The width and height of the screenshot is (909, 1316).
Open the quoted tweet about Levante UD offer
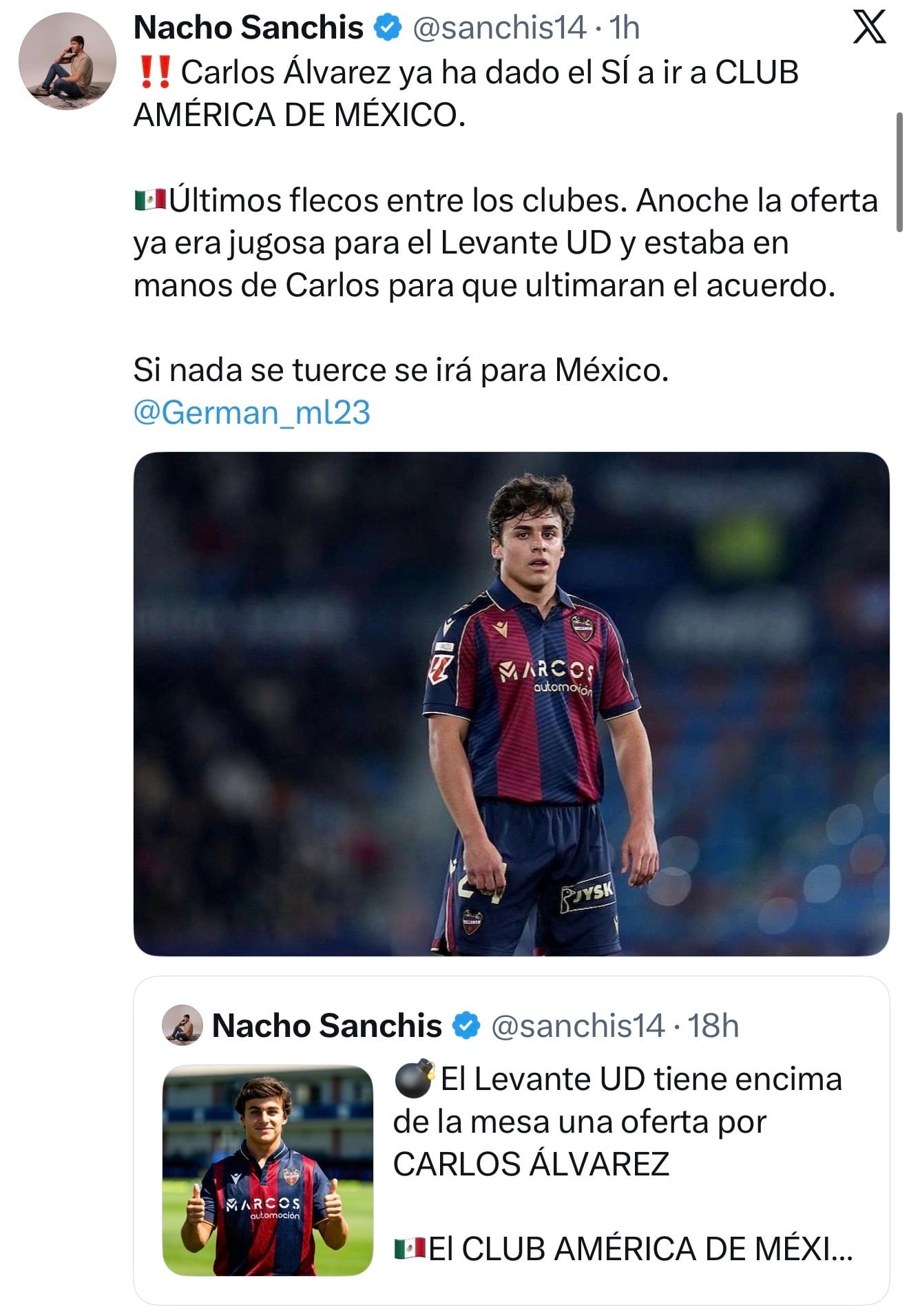pos(511,1140)
